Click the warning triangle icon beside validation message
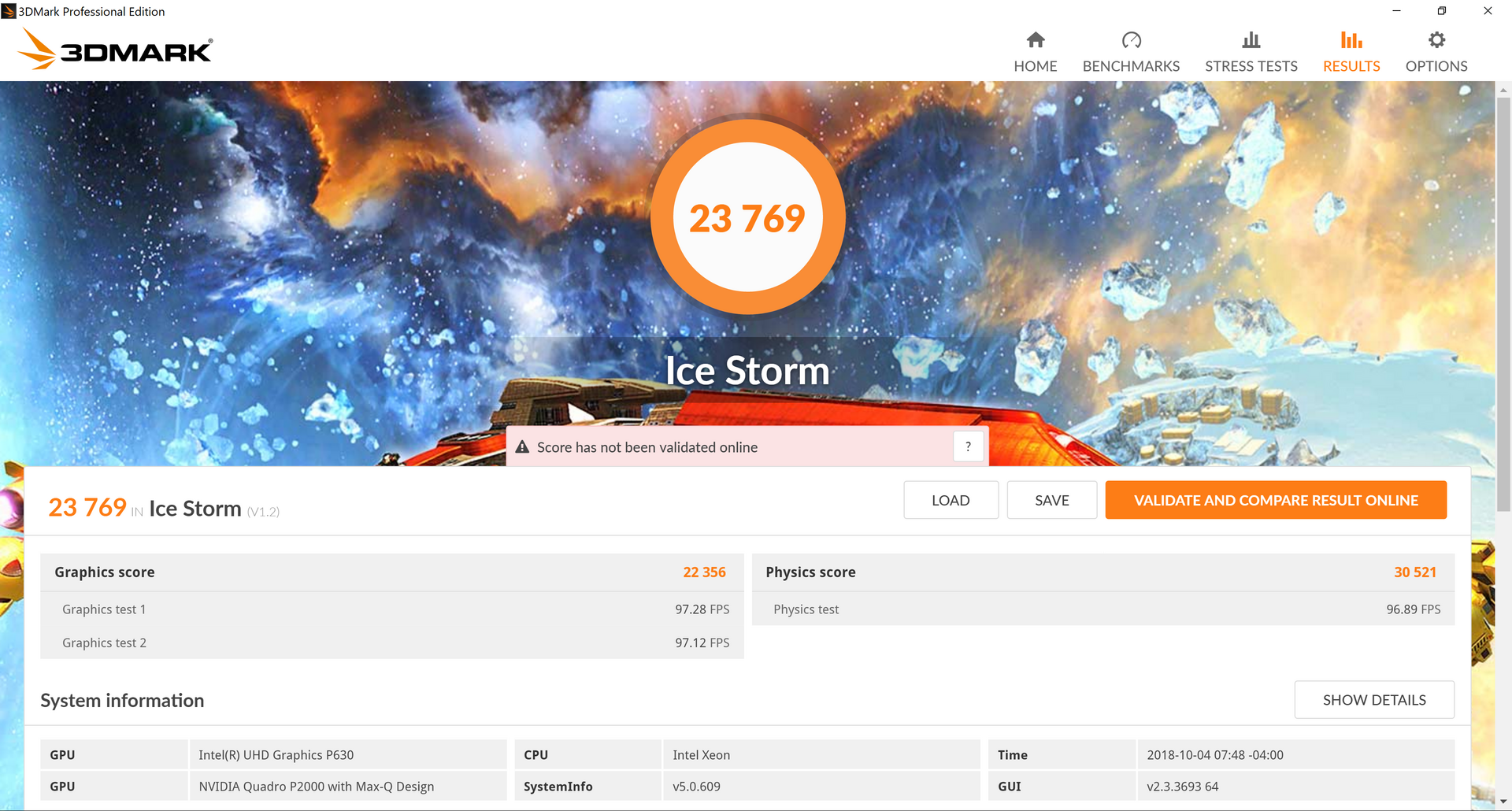 coord(522,446)
